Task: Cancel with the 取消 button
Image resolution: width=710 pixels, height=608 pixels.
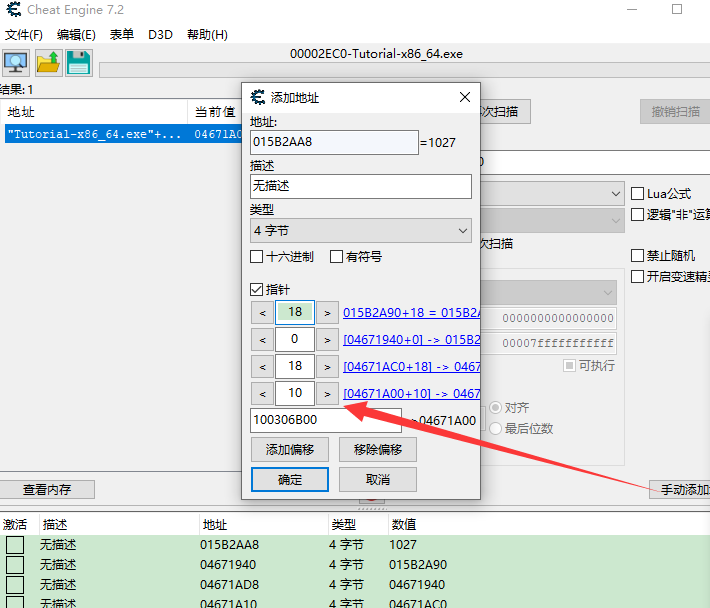Action: tap(378, 479)
